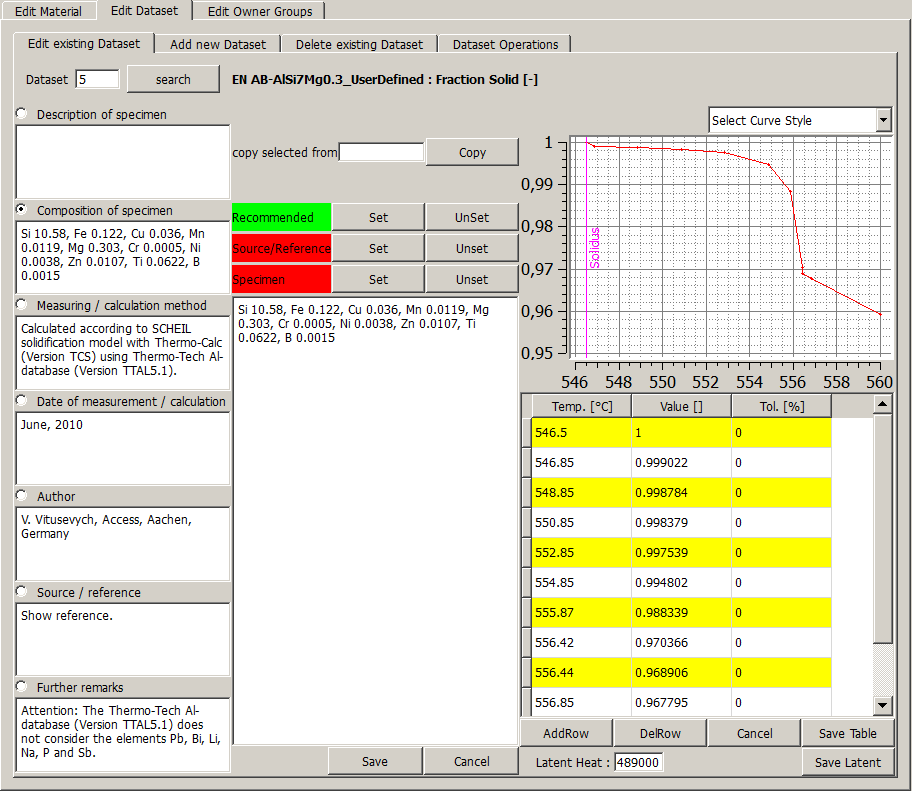The image size is (912, 791).
Task: Select the Further remarks radio button
Action: click(22, 687)
